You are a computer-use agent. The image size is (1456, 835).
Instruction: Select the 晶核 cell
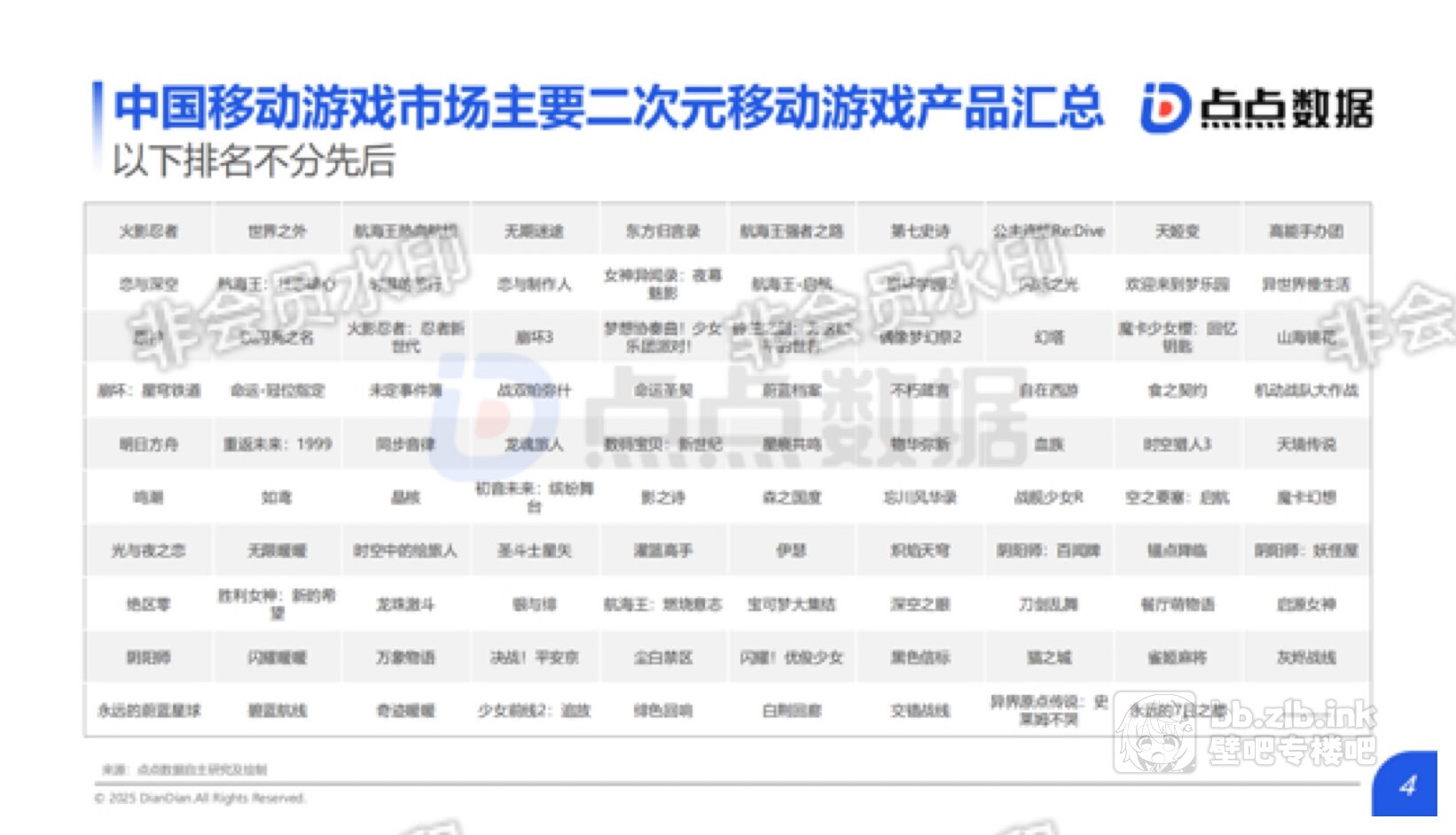click(405, 497)
